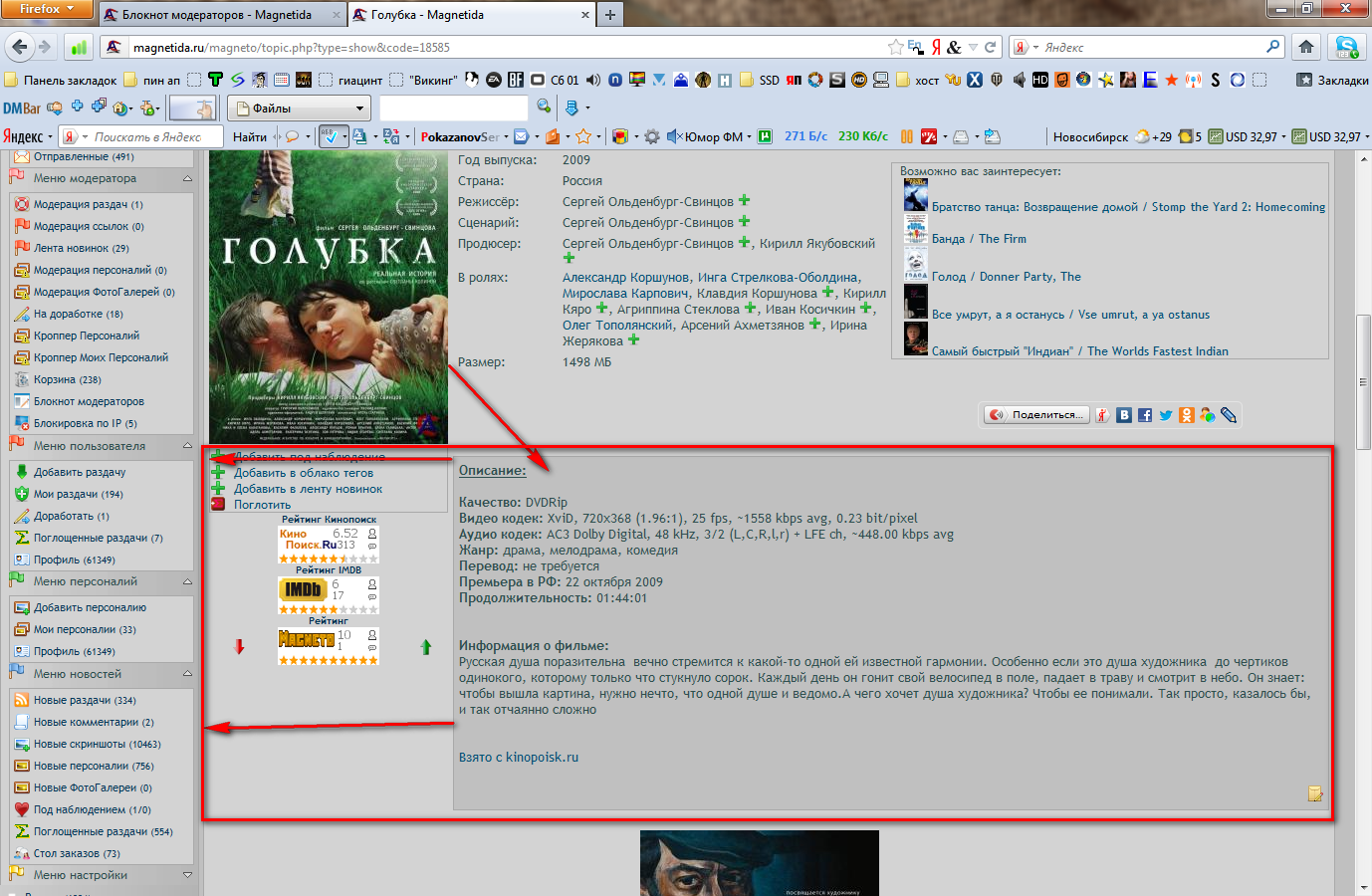
Task: Switch to Блокнот модераторов - Magnetida tab
Action: 217,15
